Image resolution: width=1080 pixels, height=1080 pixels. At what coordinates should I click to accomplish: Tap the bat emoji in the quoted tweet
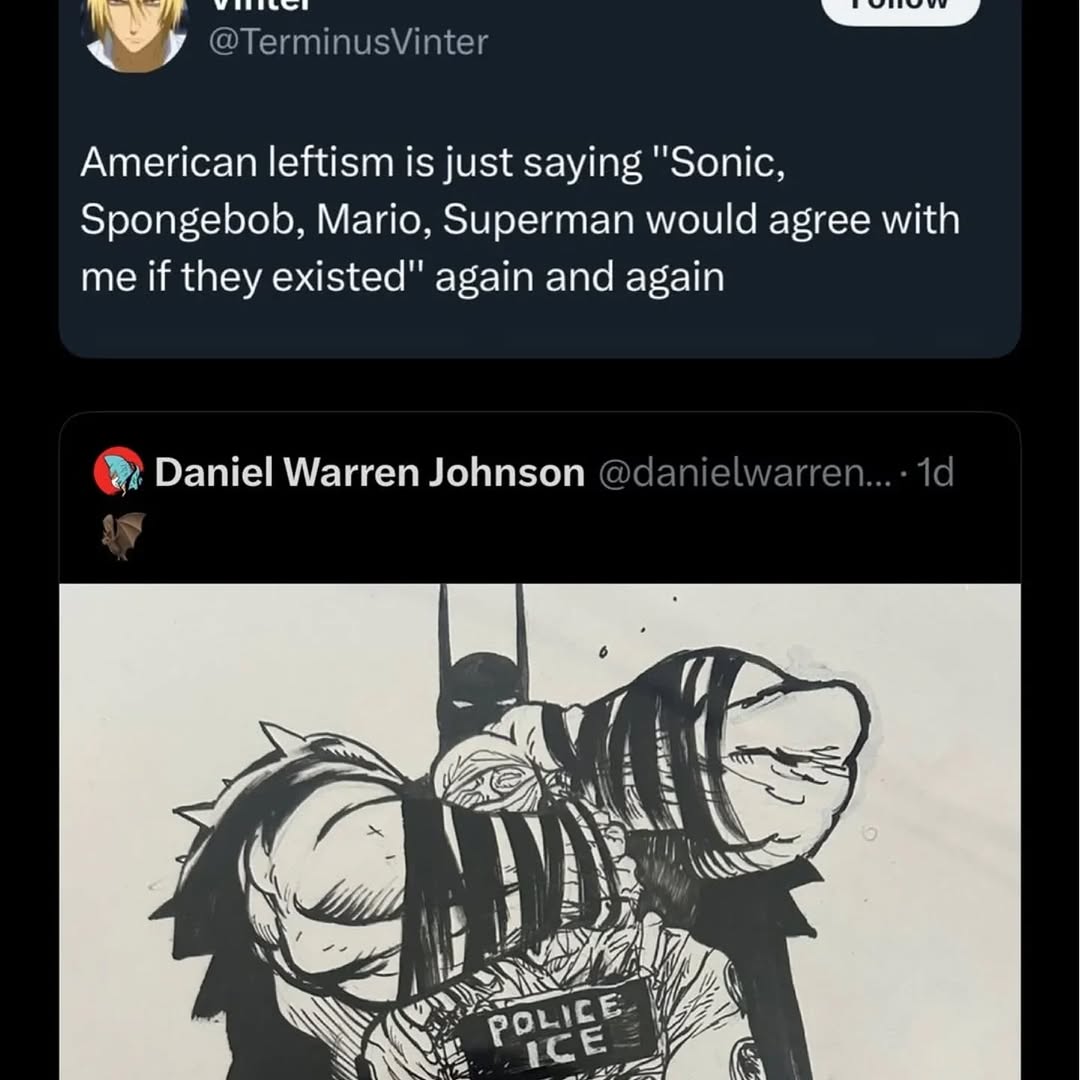pyautogui.click(x=123, y=534)
